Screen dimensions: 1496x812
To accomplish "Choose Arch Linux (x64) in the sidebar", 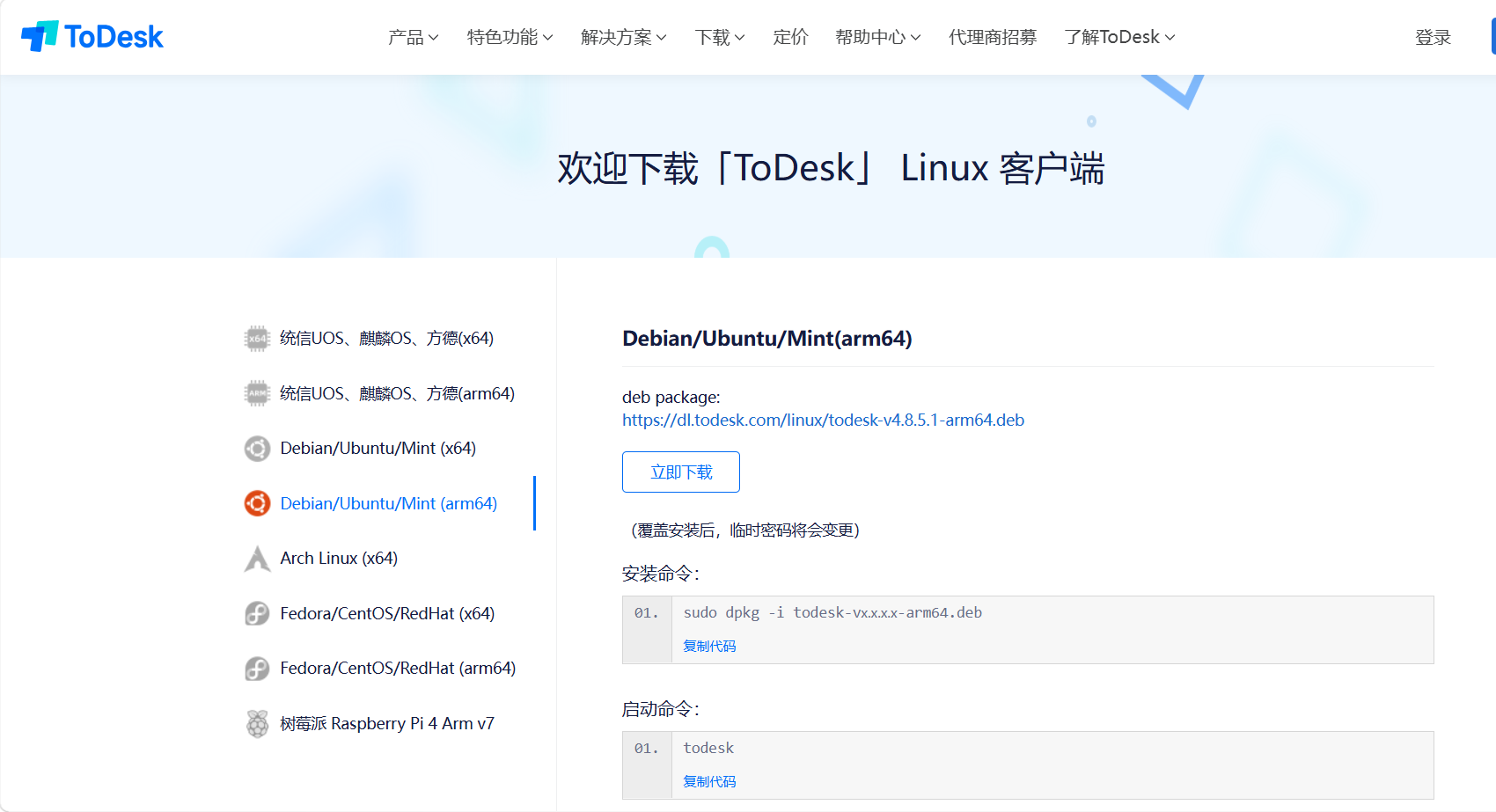I will pyautogui.click(x=339, y=559).
